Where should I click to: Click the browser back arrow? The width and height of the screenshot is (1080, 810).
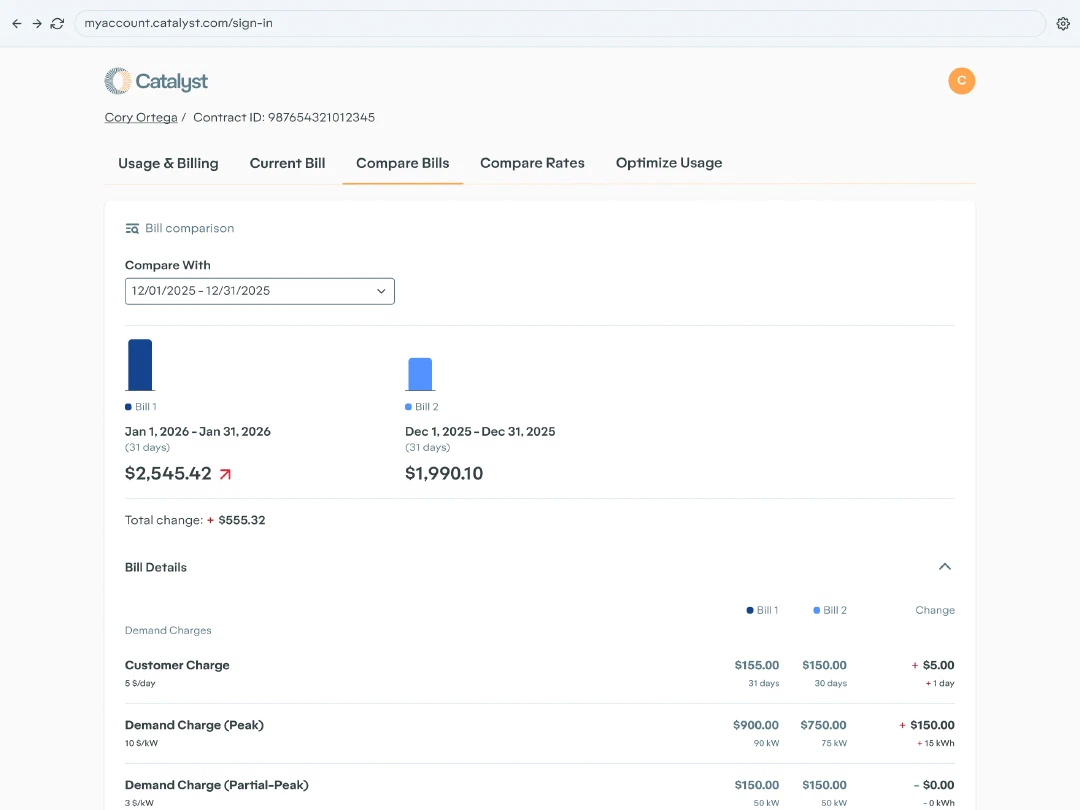(17, 23)
